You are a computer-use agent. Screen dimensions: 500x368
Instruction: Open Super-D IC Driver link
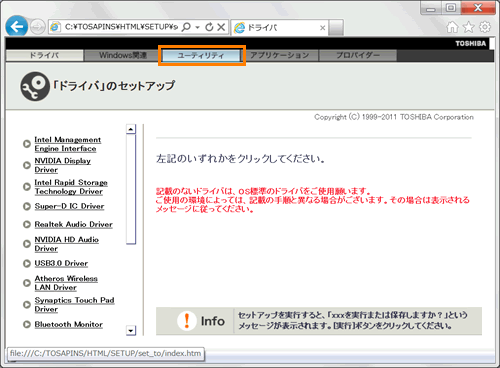tap(69, 206)
